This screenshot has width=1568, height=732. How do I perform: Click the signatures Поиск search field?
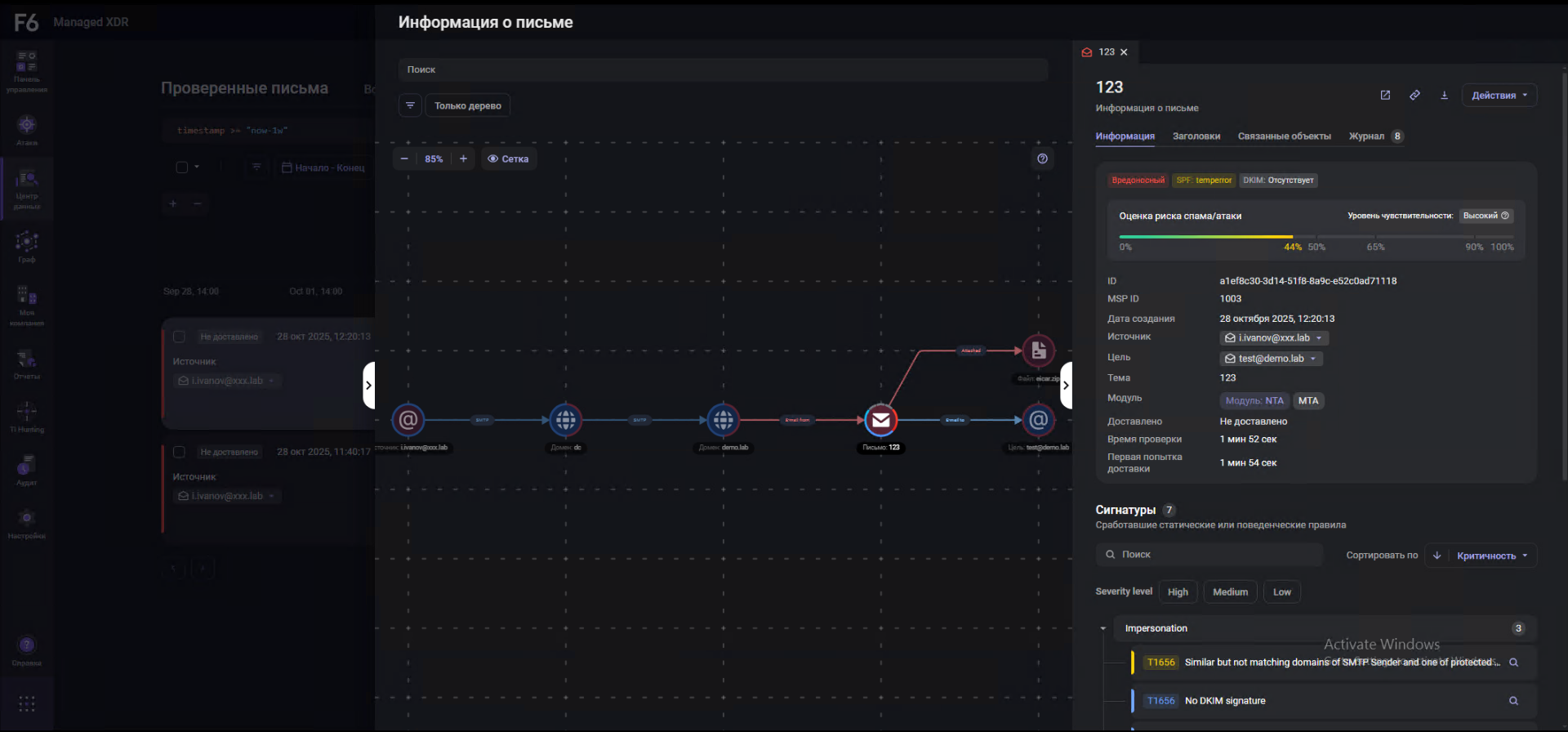pyautogui.click(x=1209, y=555)
